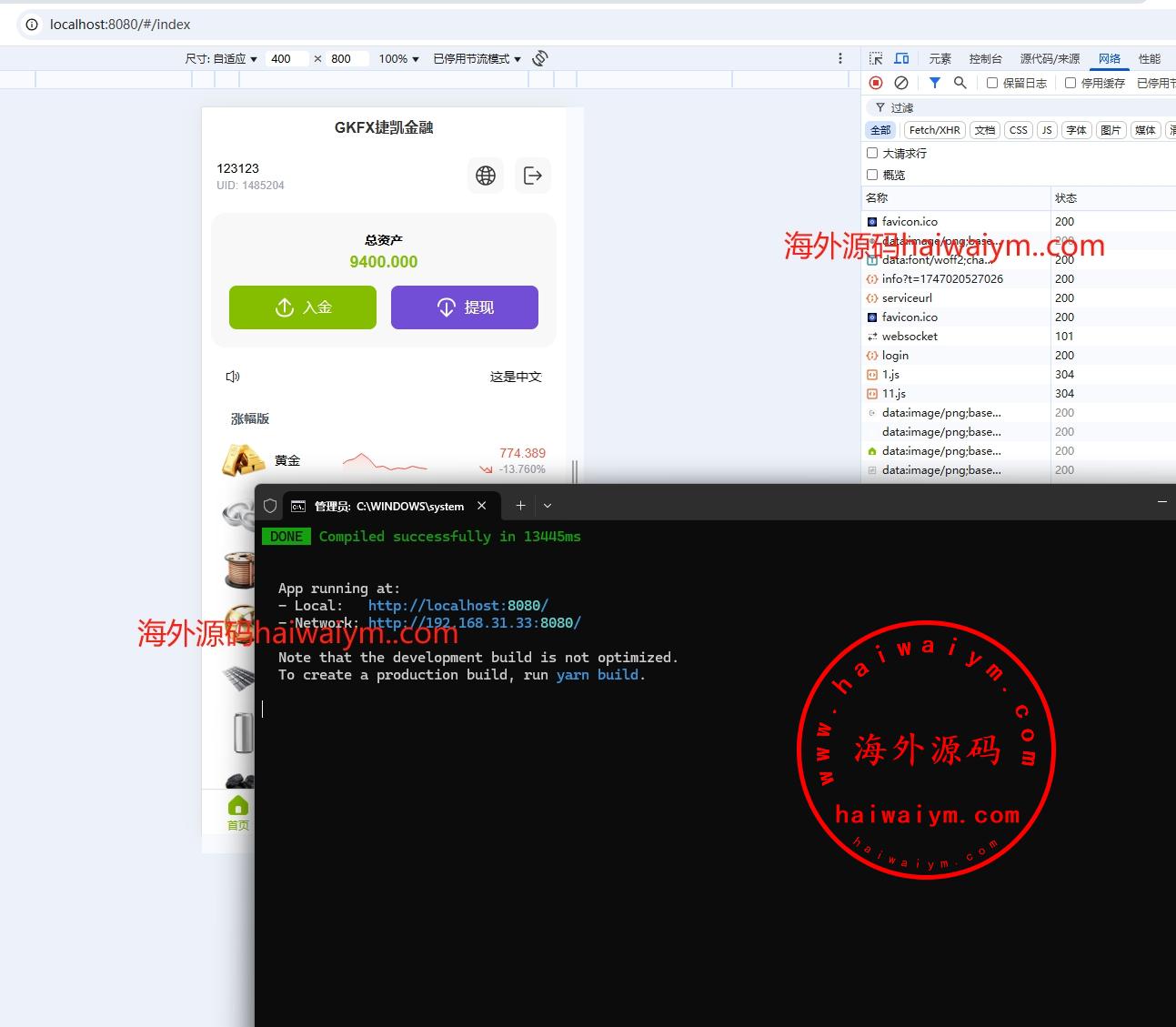This screenshot has width=1176, height=1027.
Task: Click the logout icon beside the globe
Action: 533,176
